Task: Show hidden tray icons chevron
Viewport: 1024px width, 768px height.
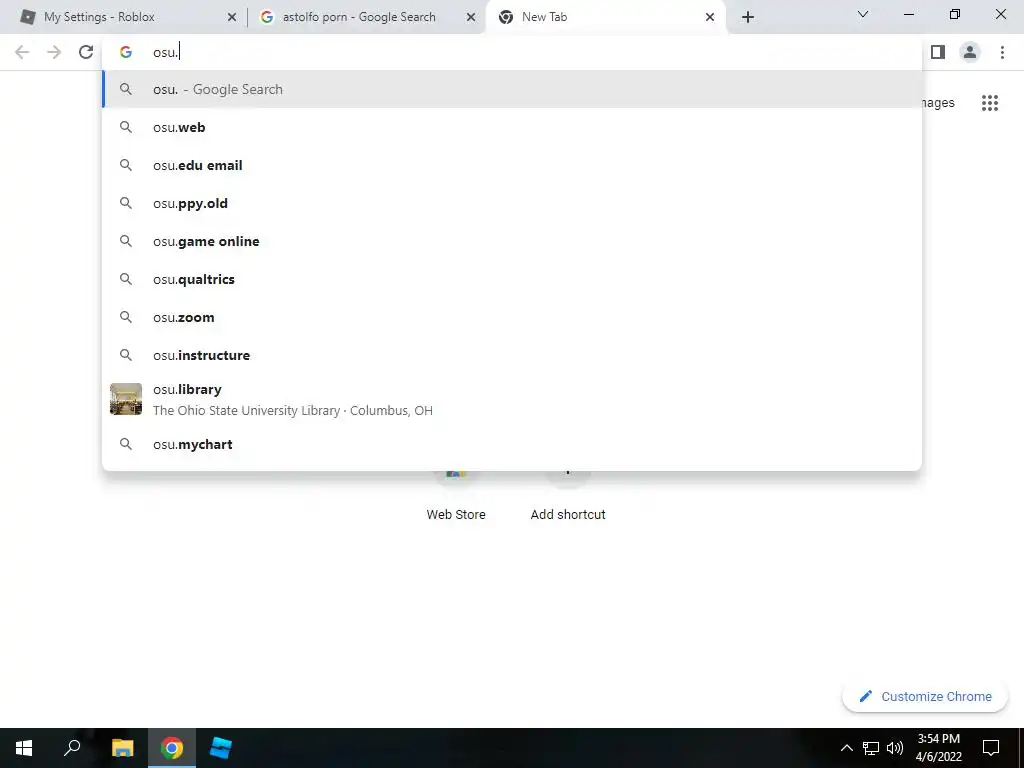Action: [x=846, y=748]
